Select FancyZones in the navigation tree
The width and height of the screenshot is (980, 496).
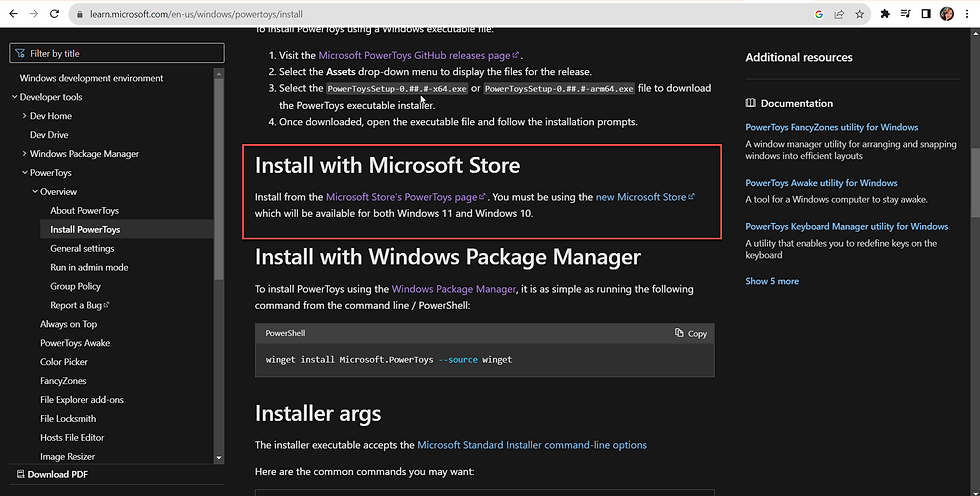pyautogui.click(x=63, y=381)
